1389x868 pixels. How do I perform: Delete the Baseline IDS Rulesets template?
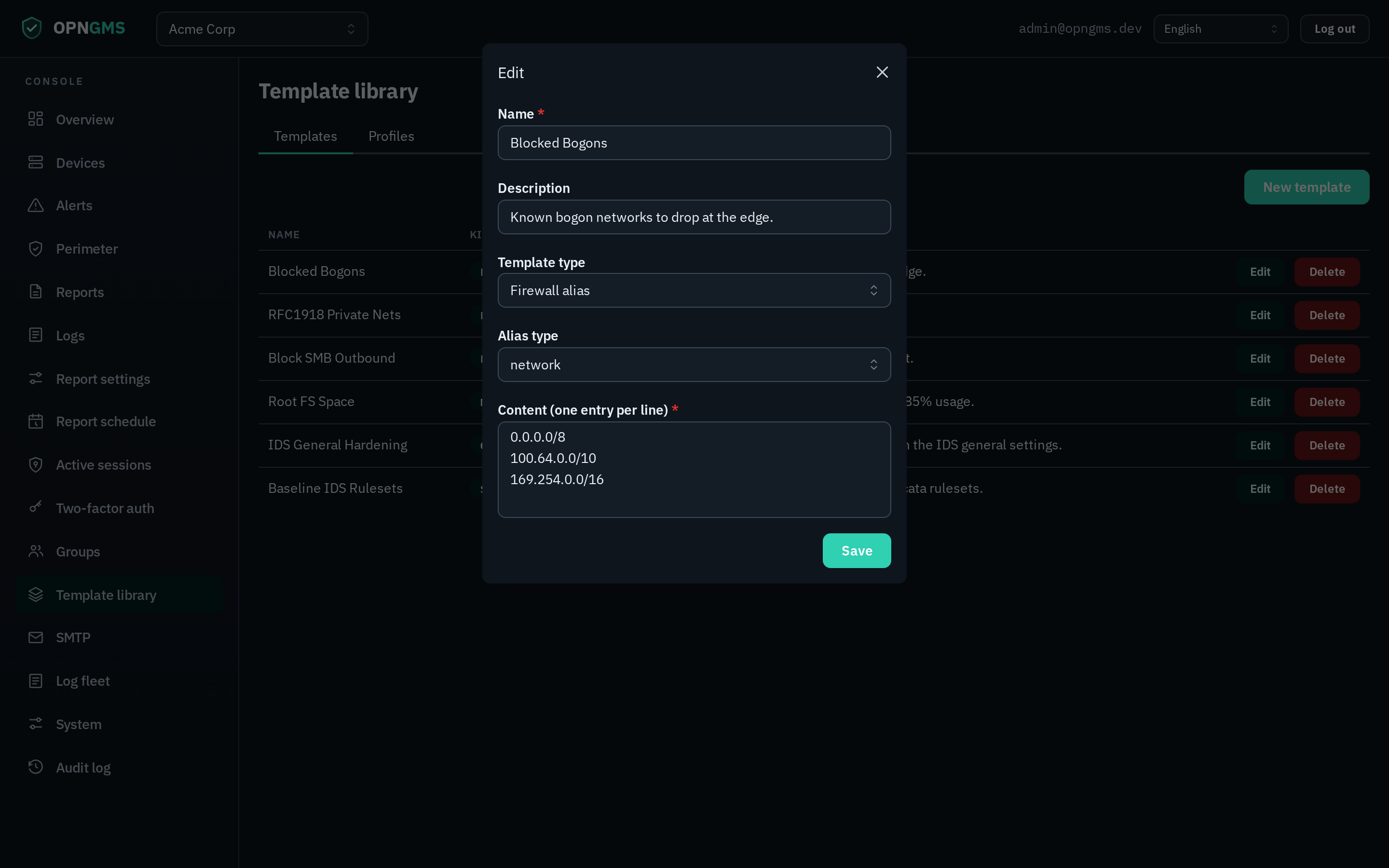(x=1327, y=489)
